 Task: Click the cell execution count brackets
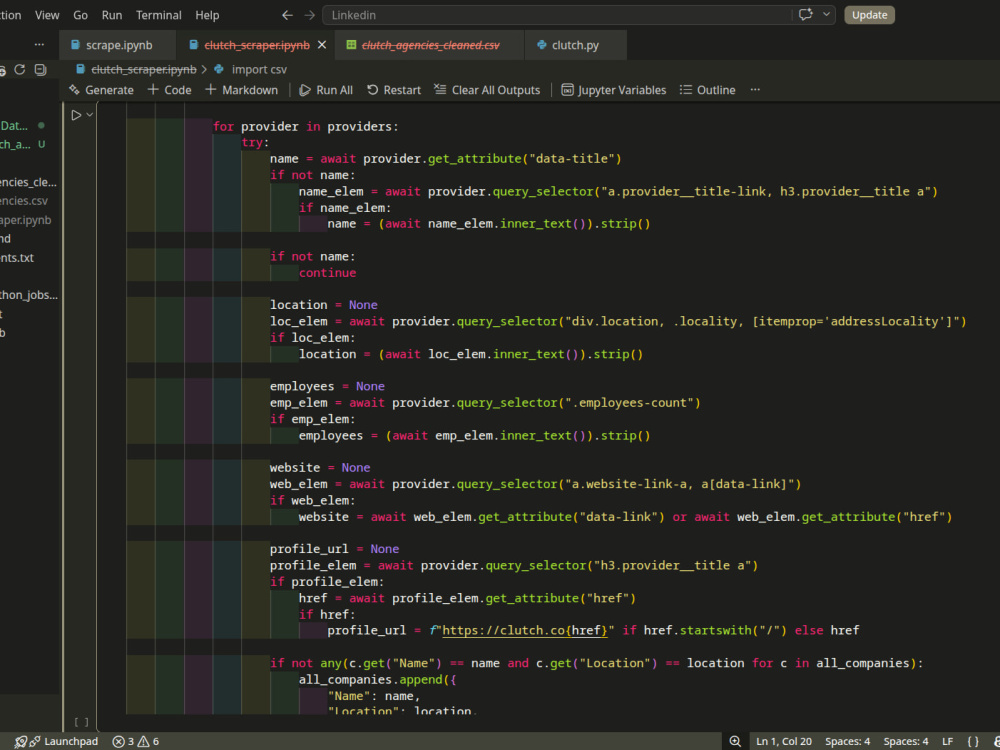(82, 723)
